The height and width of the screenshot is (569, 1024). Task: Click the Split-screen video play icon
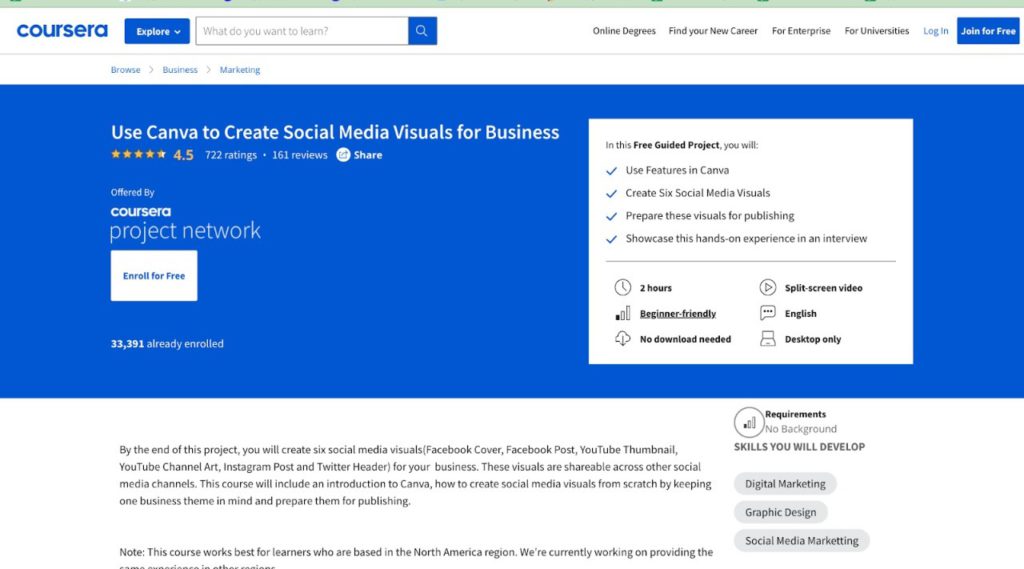pyautogui.click(x=767, y=288)
